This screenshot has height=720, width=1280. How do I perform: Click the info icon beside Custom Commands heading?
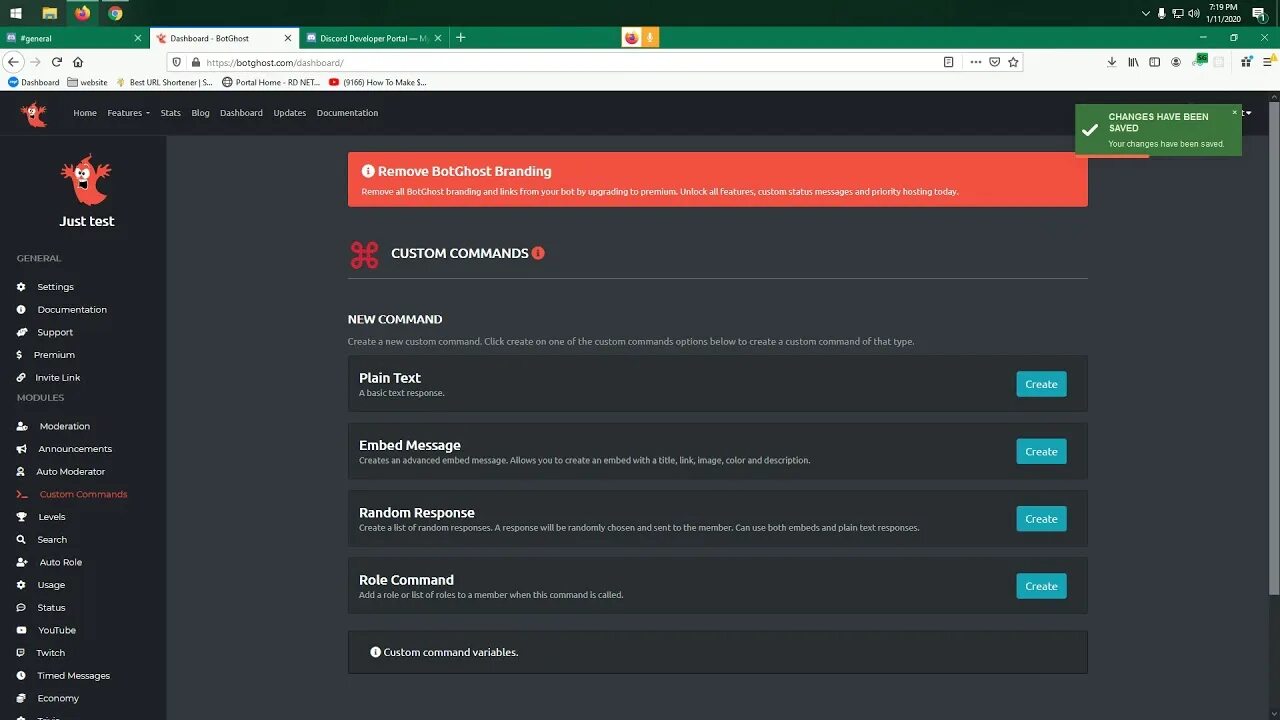(538, 253)
